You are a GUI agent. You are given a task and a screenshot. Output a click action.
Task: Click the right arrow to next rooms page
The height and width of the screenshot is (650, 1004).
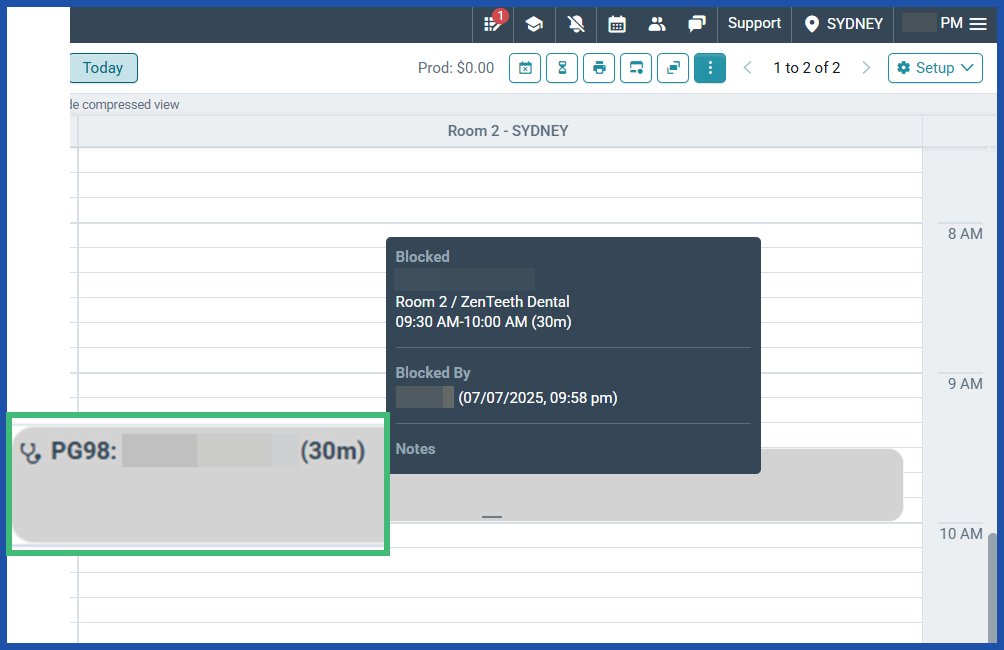(866, 68)
